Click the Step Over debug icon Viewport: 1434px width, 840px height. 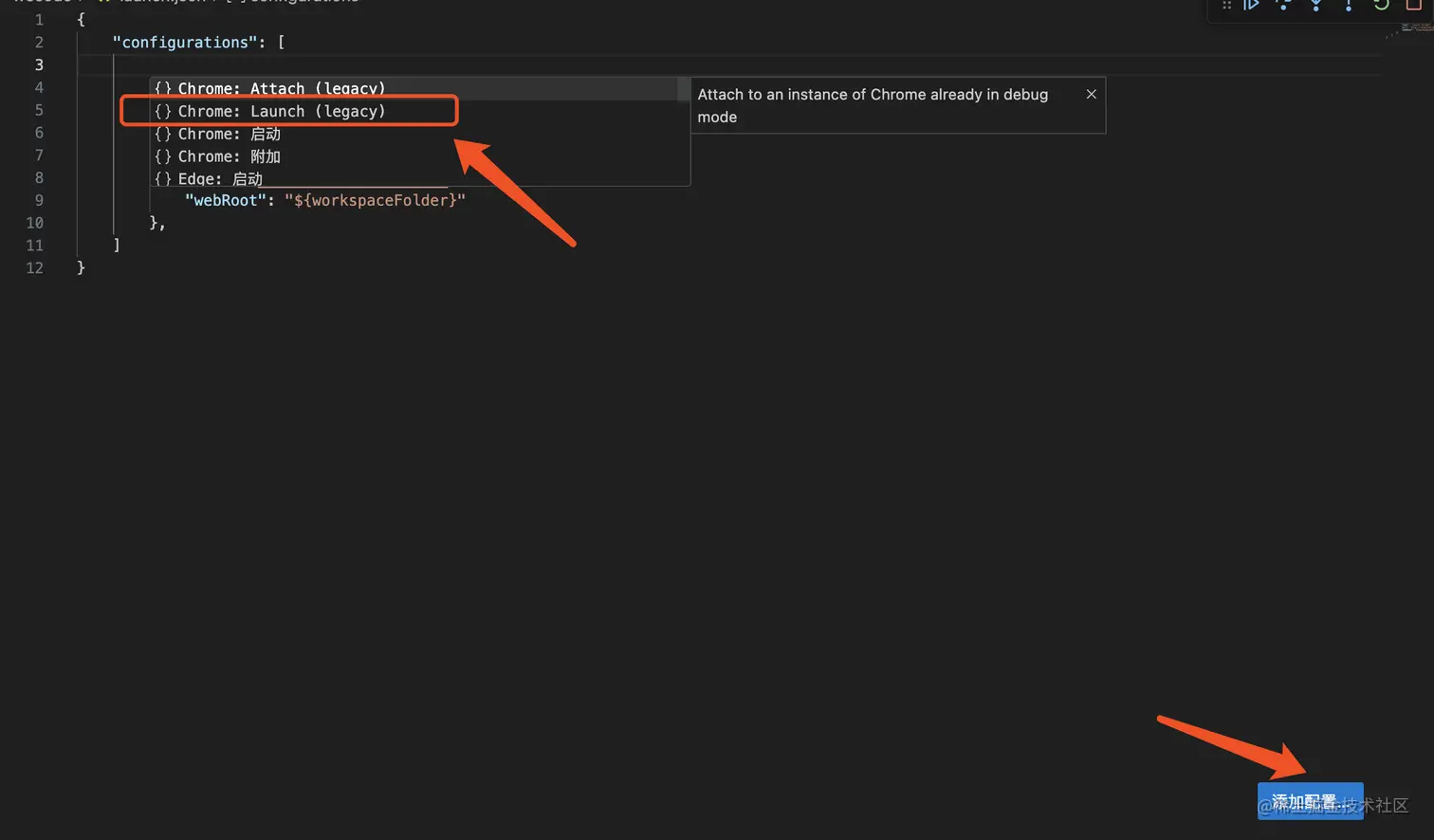pos(1284,5)
